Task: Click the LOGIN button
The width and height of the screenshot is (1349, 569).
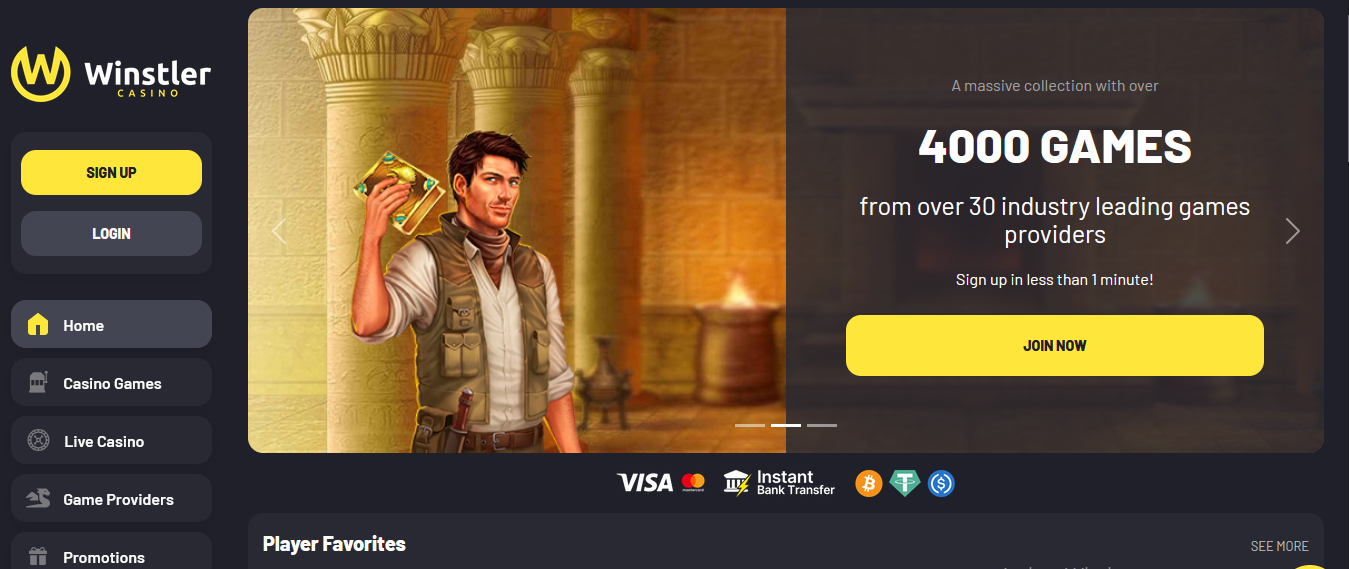Action: coord(111,233)
